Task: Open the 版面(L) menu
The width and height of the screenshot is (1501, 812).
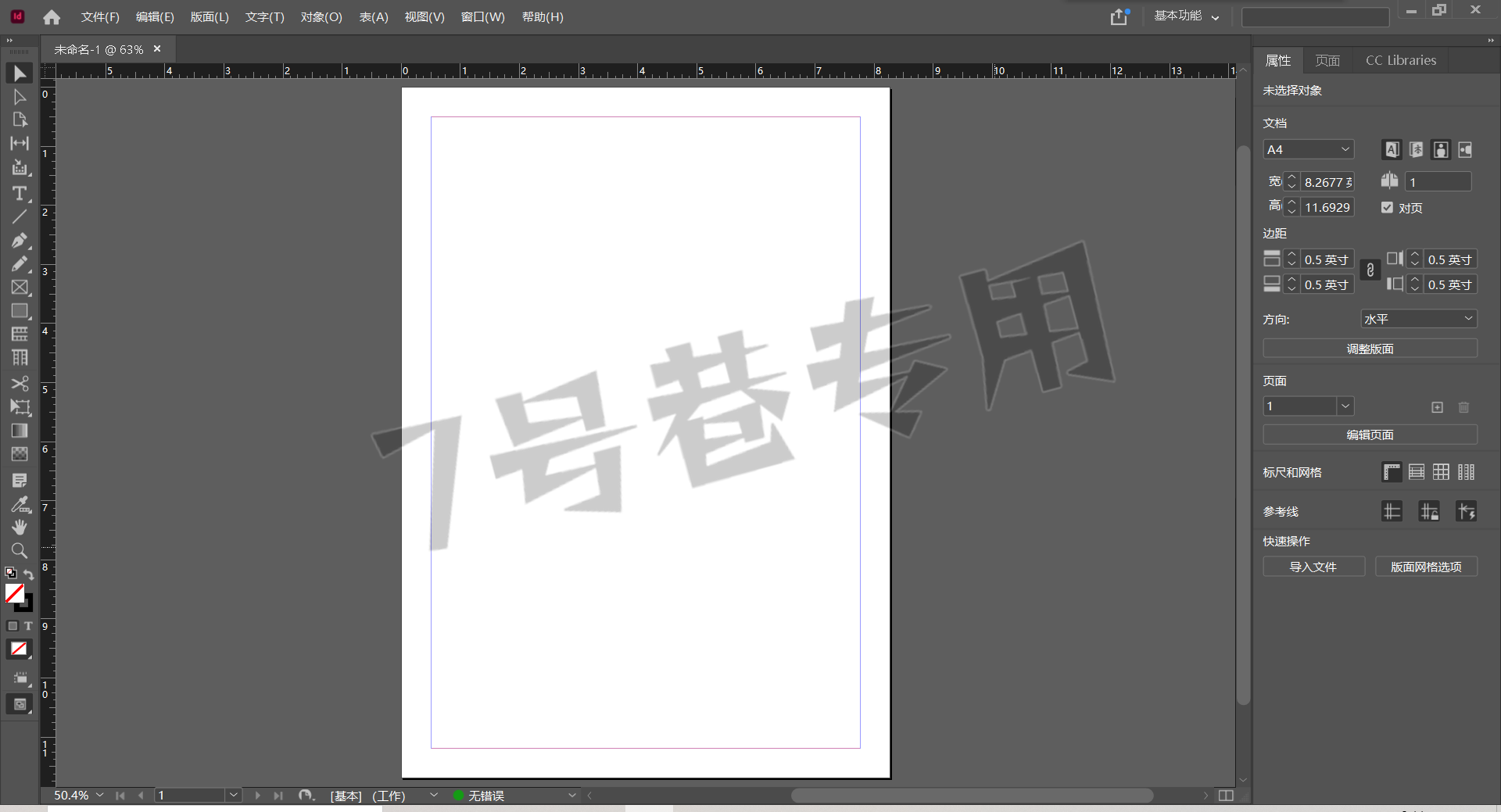Action: [210, 17]
